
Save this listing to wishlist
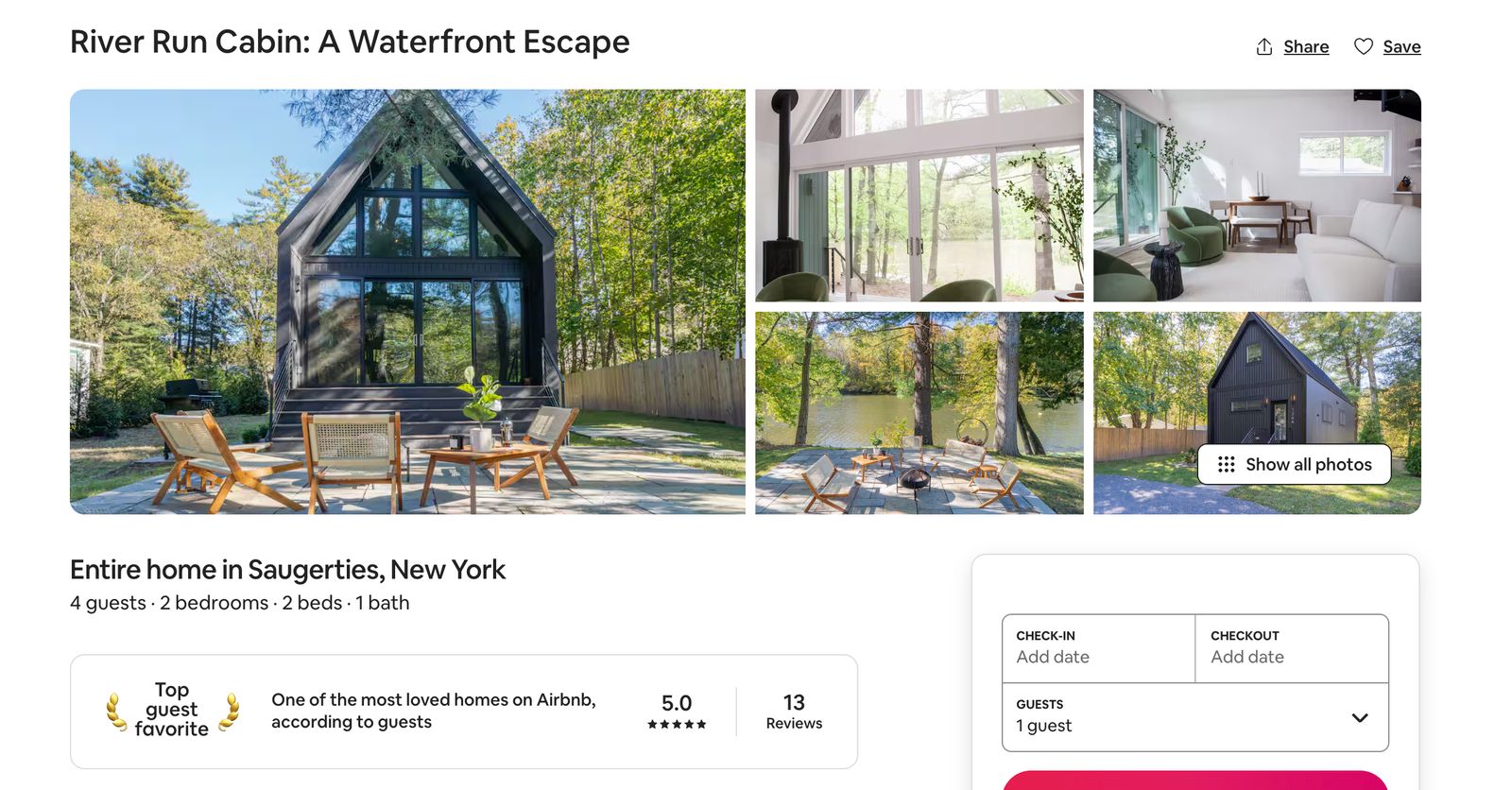tap(1401, 46)
